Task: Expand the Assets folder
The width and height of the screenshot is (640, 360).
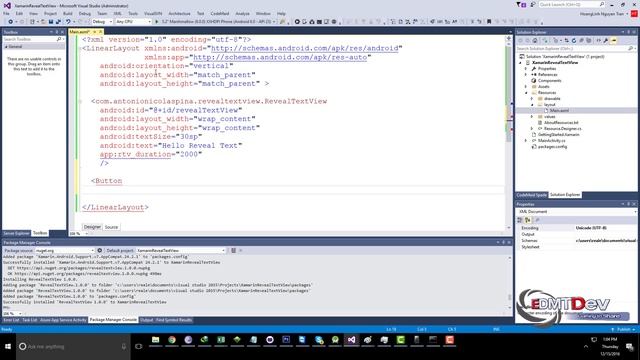Action: [526, 87]
